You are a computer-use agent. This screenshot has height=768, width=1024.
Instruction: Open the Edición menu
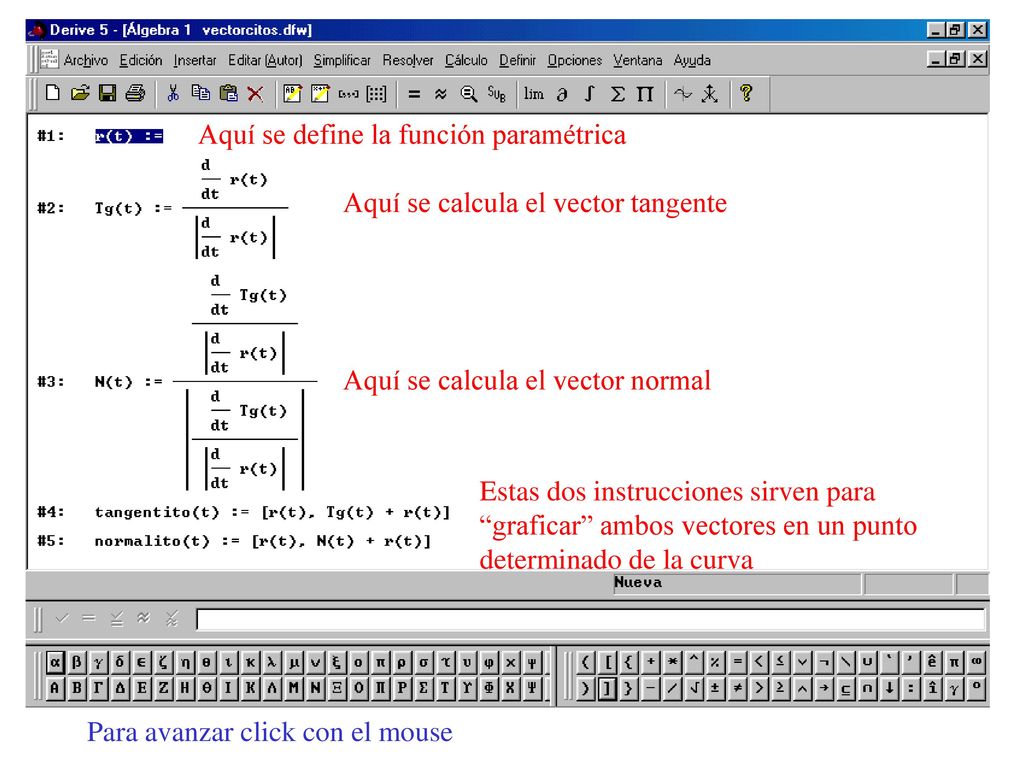[140, 60]
